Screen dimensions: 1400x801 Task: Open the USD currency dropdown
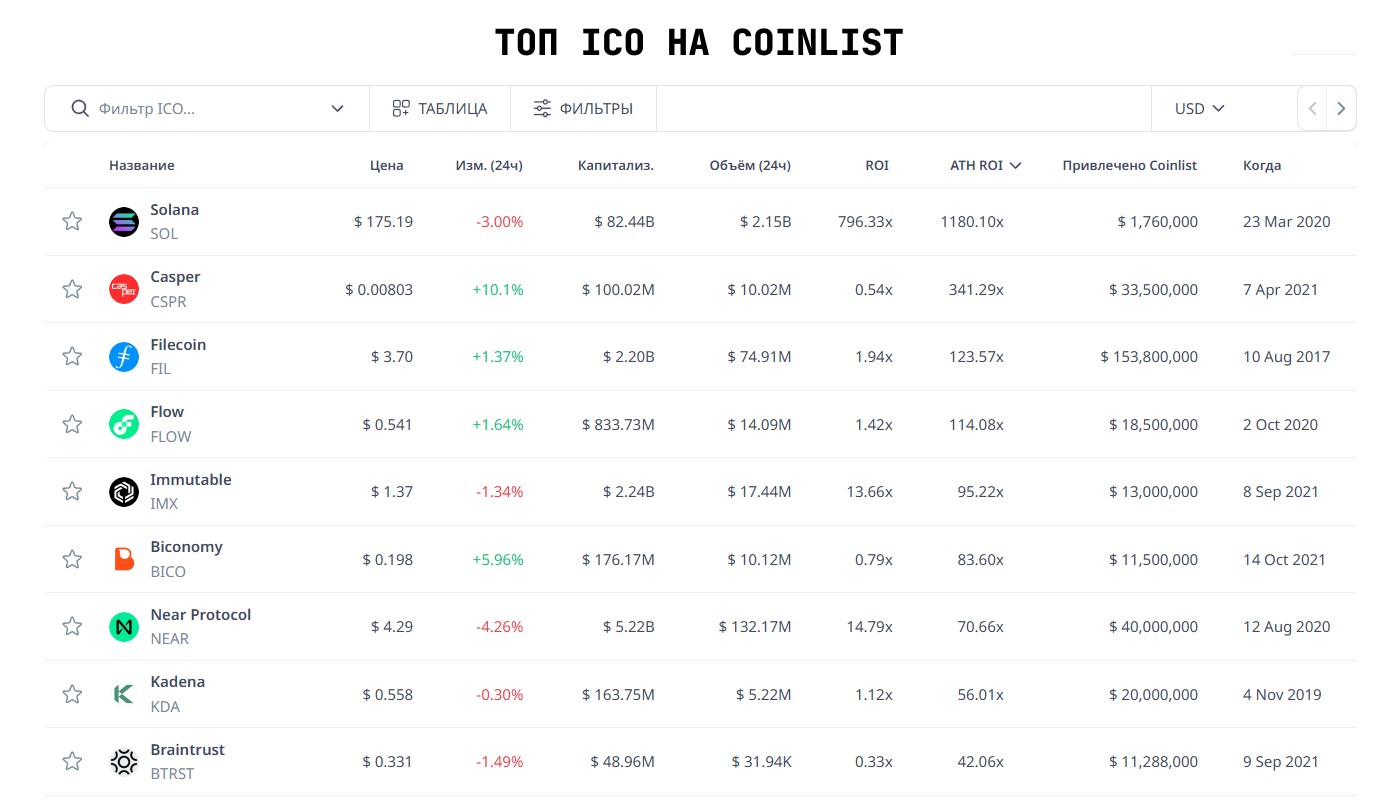click(x=1197, y=108)
